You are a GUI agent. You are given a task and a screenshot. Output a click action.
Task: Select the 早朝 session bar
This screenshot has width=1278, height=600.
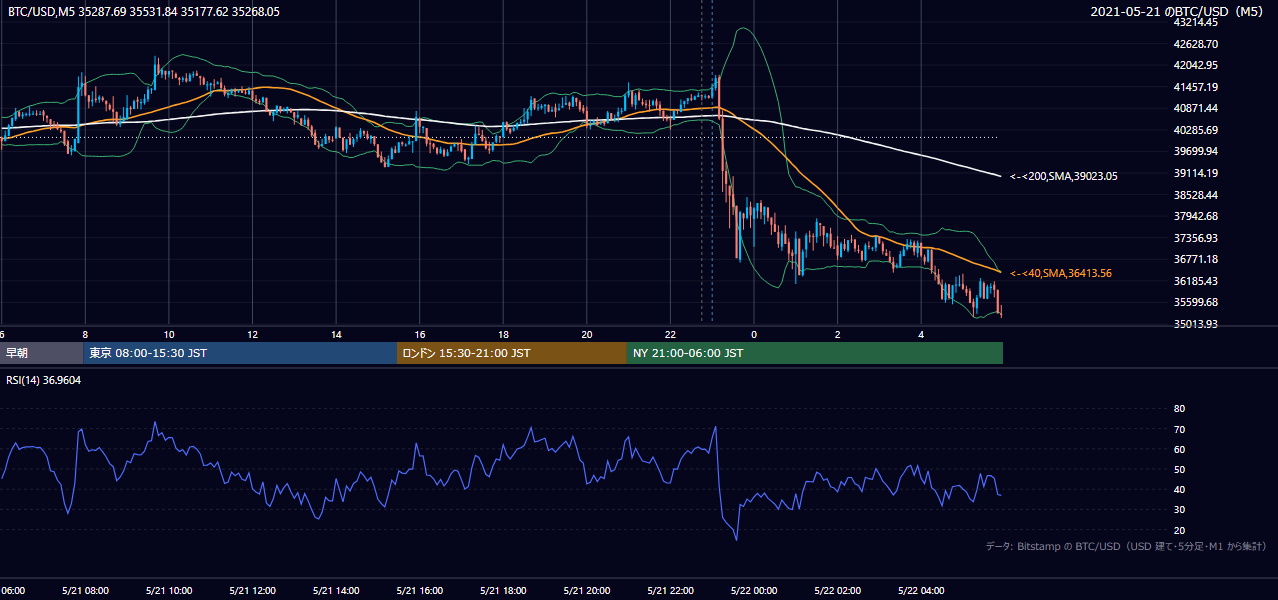42,353
